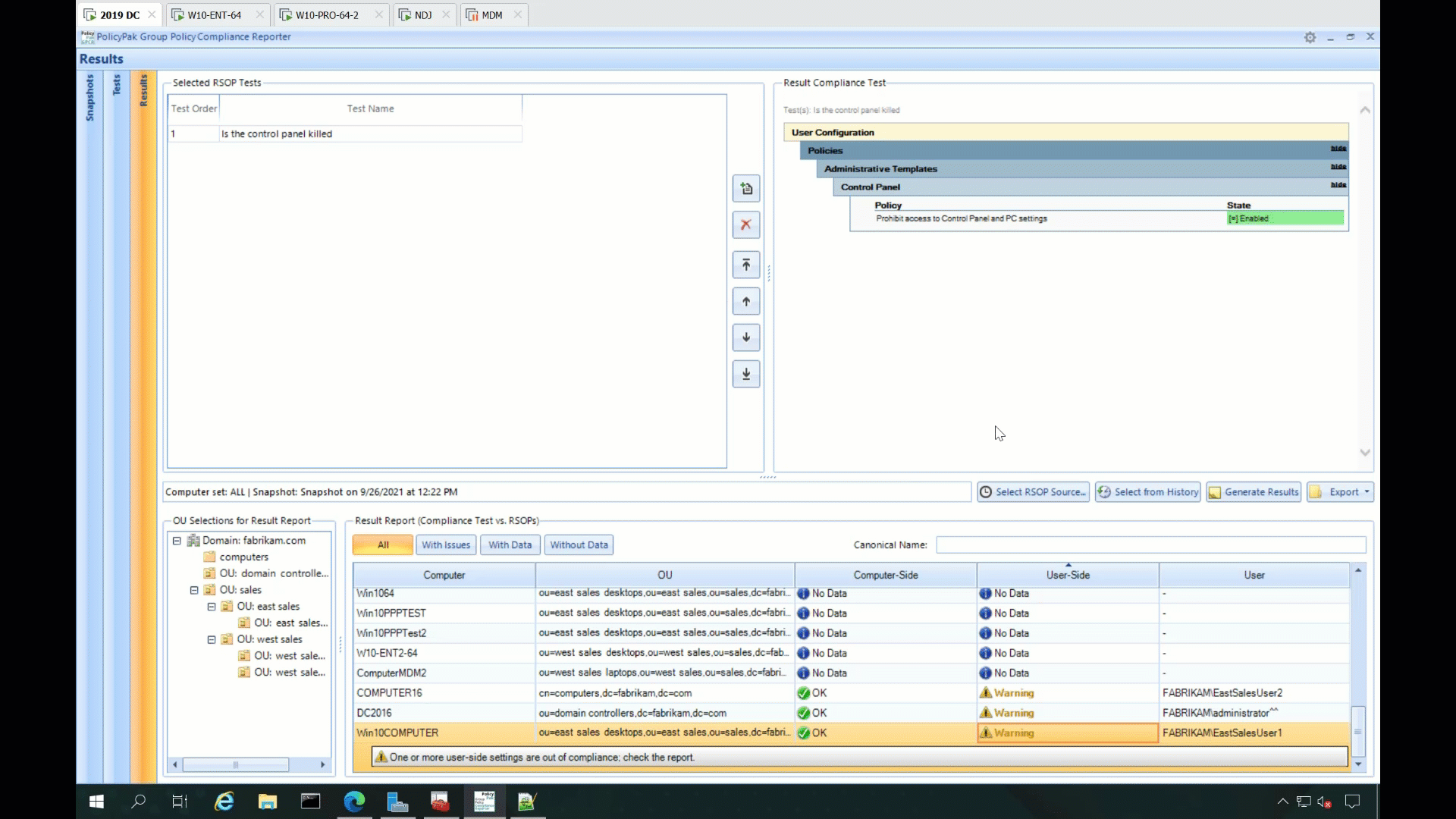
Task: Click the No Data info icon for Win1064 computer-side
Action: click(x=803, y=594)
